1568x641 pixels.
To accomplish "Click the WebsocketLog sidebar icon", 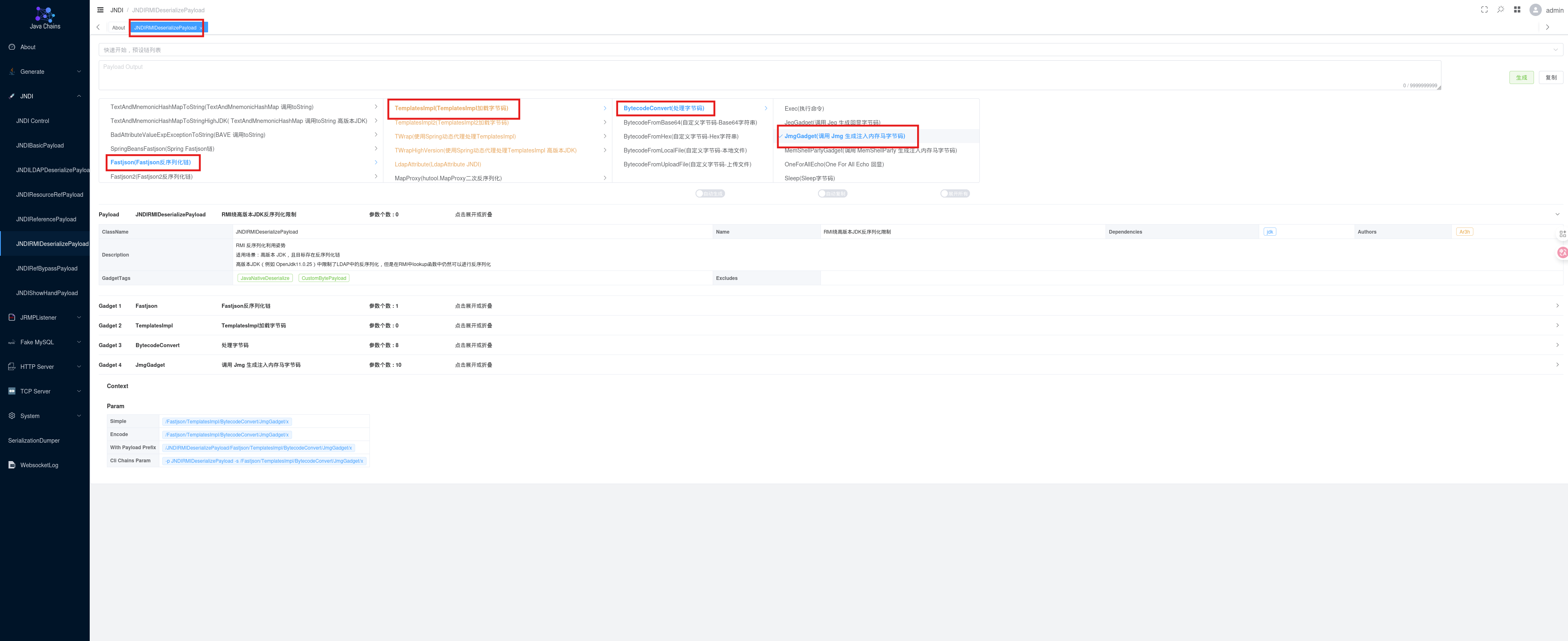I will (12, 465).
